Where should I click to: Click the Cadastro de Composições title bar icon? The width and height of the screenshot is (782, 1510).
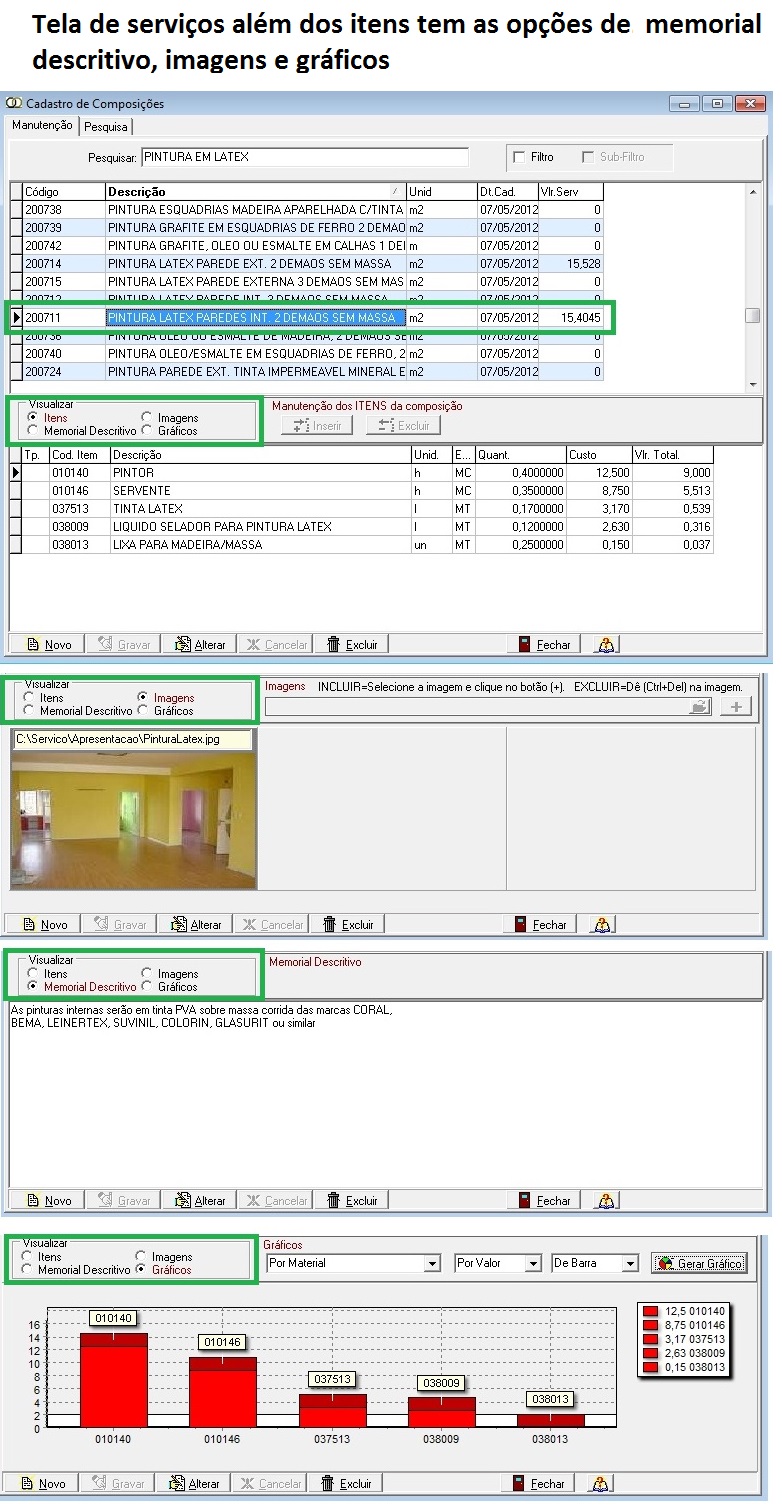click(x=14, y=103)
